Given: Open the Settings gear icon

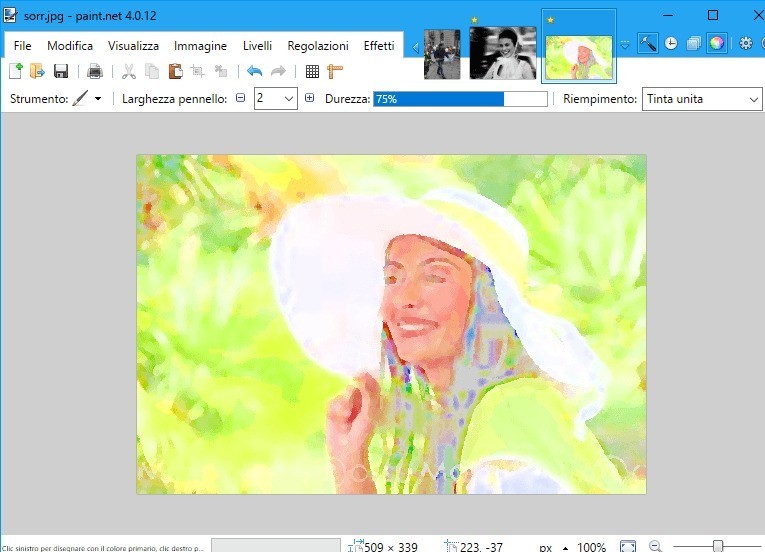Looking at the screenshot, I should tap(745, 43).
